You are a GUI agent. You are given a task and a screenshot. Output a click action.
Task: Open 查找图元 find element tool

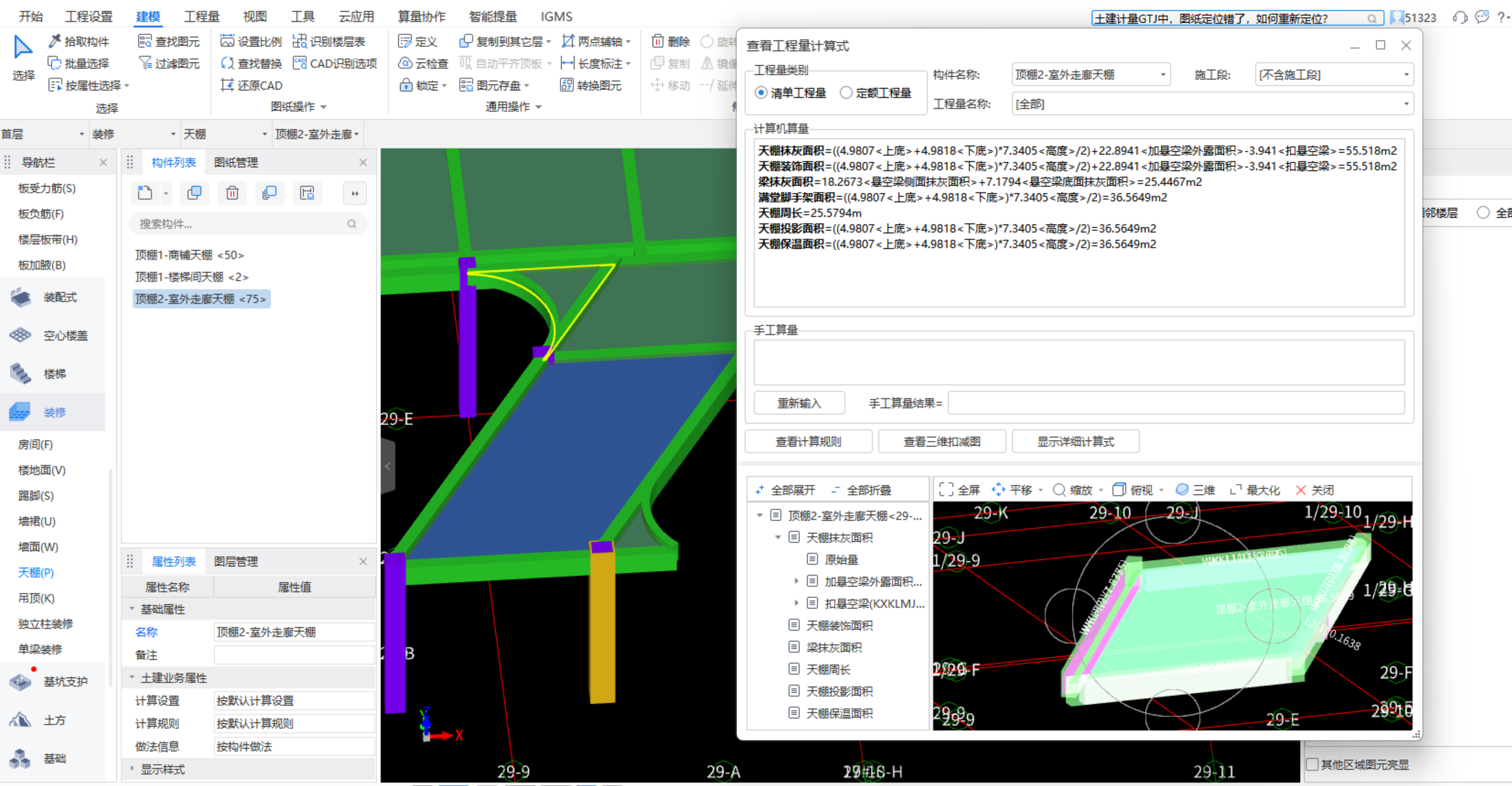[x=169, y=41]
